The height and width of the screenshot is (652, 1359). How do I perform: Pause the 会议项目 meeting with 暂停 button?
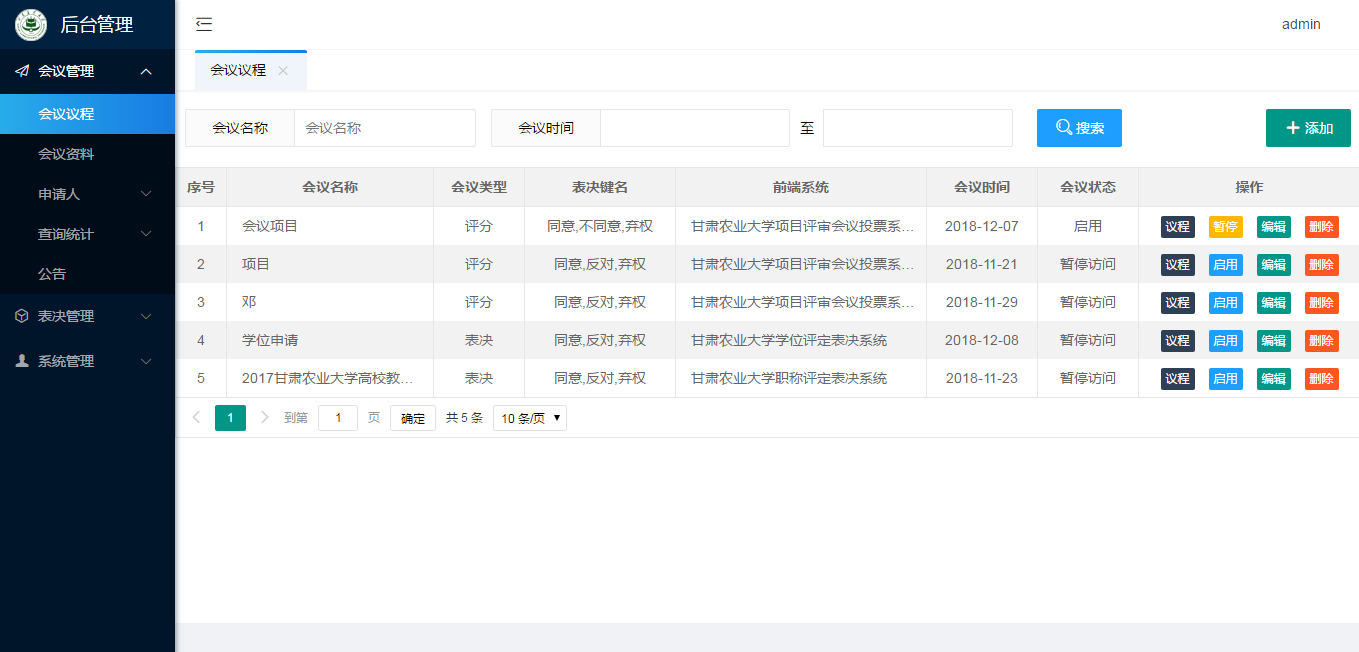1225,227
